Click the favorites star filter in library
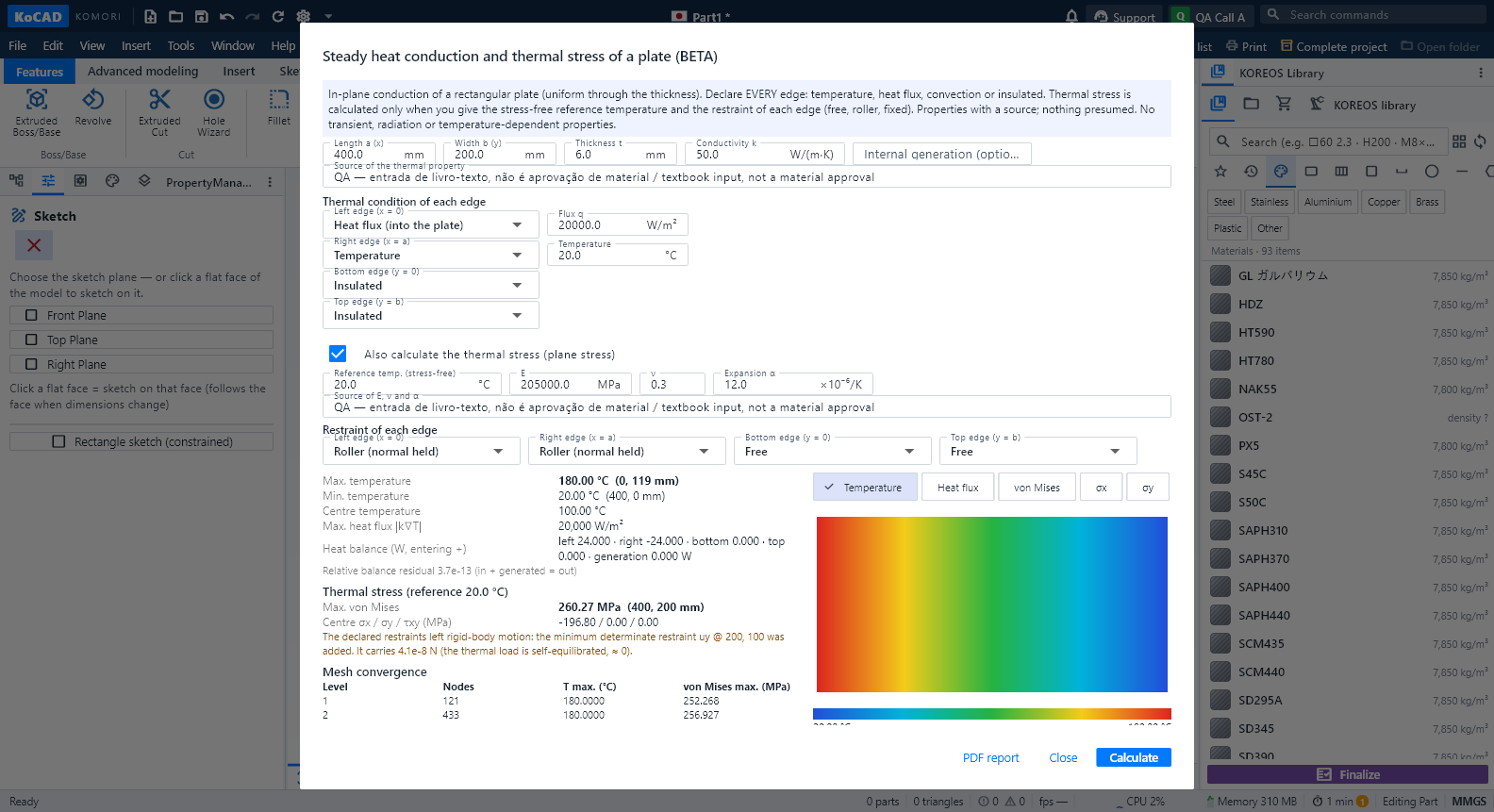Image resolution: width=1494 pixels, height=812 pixels. tap(1220, 171)
